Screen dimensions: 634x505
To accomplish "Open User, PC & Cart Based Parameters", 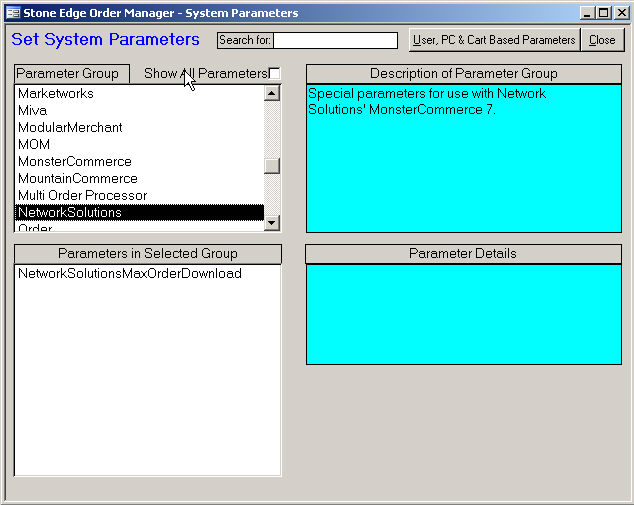I will pos(494,40).
